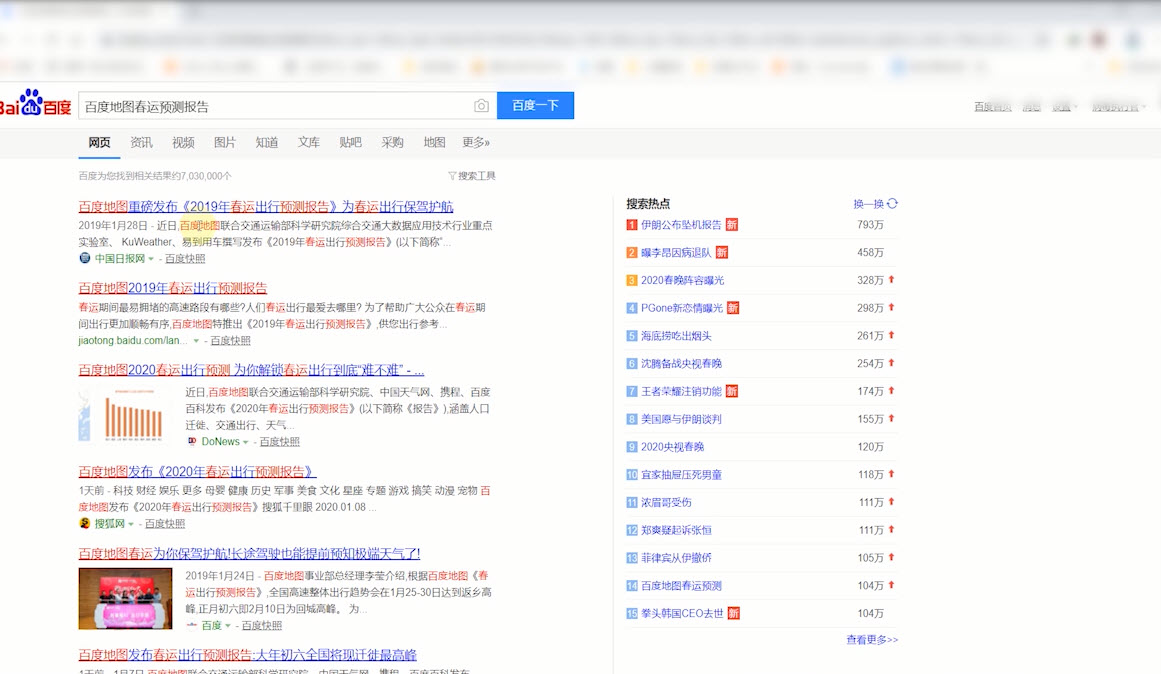Open result 百度地图重磅发布《2019年春运出行预测报告》
The width and height of the screenshot is (1161, 674).
click(x=266, y=207)
